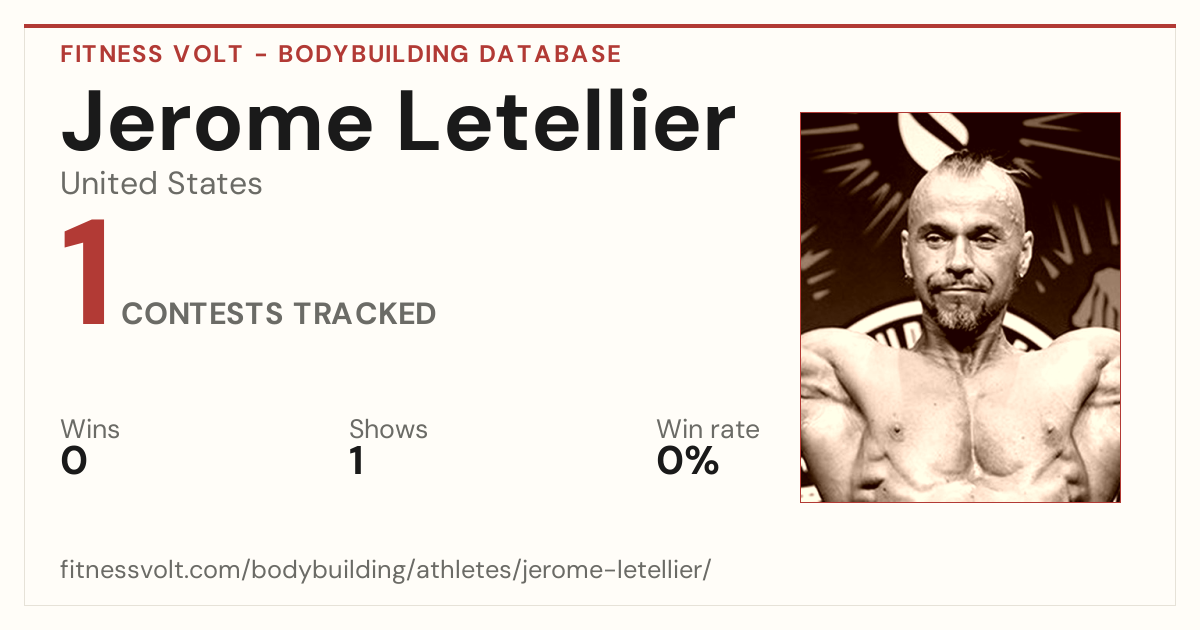Click the Wins value 0
1200x630 pixels.
(x=74, y=461)
